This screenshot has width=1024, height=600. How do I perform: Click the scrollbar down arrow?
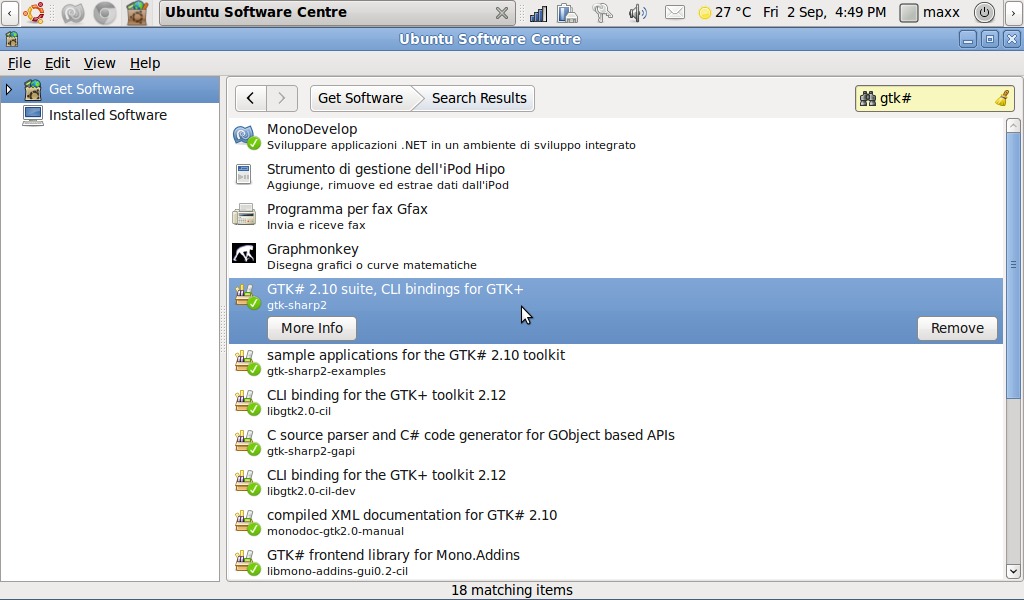(x=1013, y=571)
